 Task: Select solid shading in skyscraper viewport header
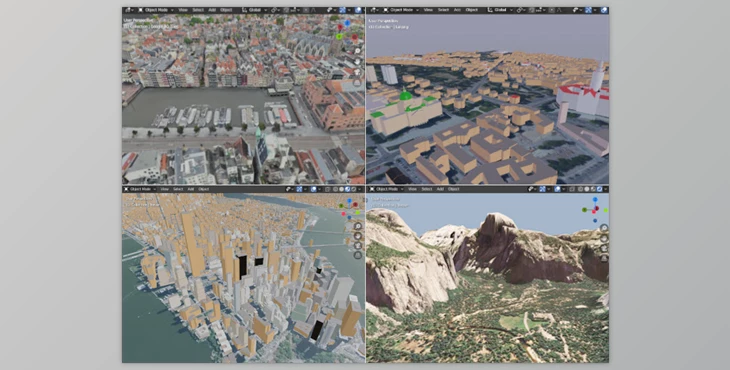[341, 189]
